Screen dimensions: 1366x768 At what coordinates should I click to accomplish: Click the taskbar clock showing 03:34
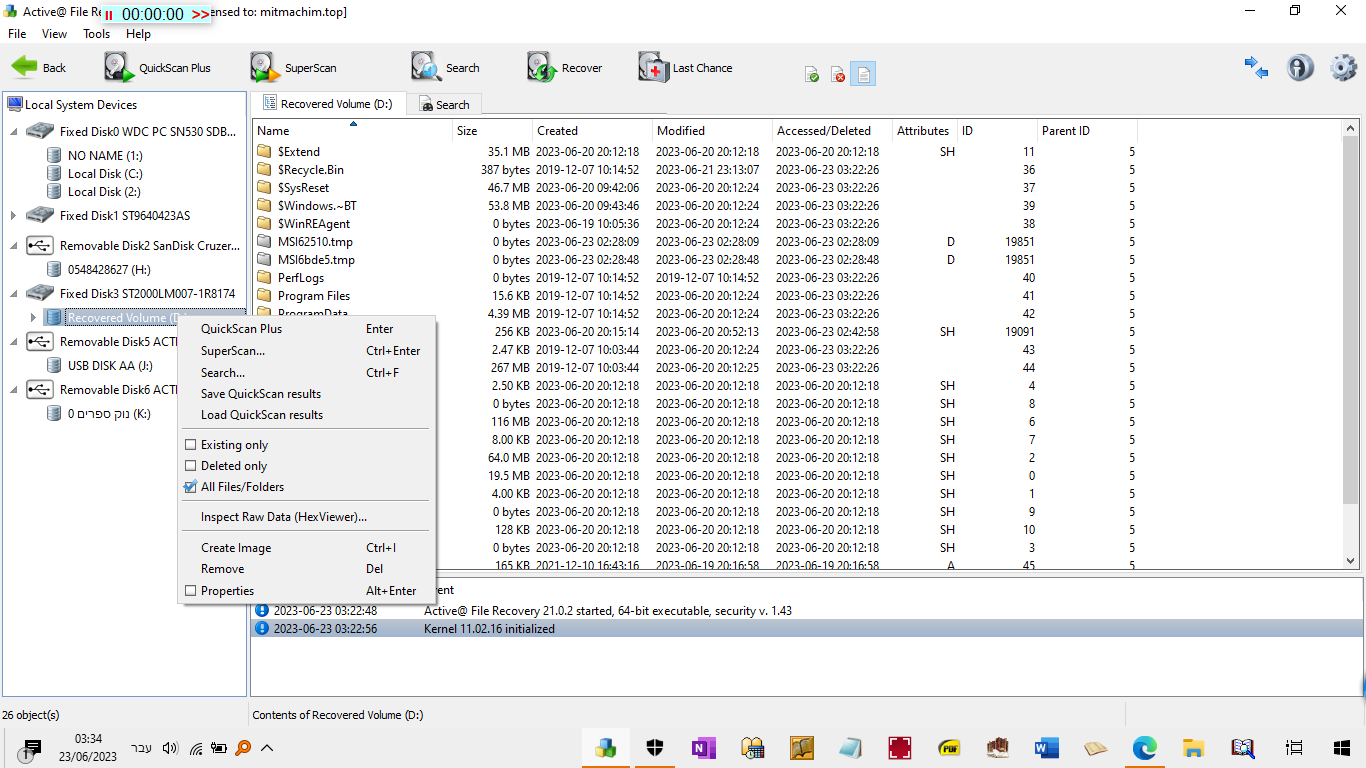coord(89,748)
